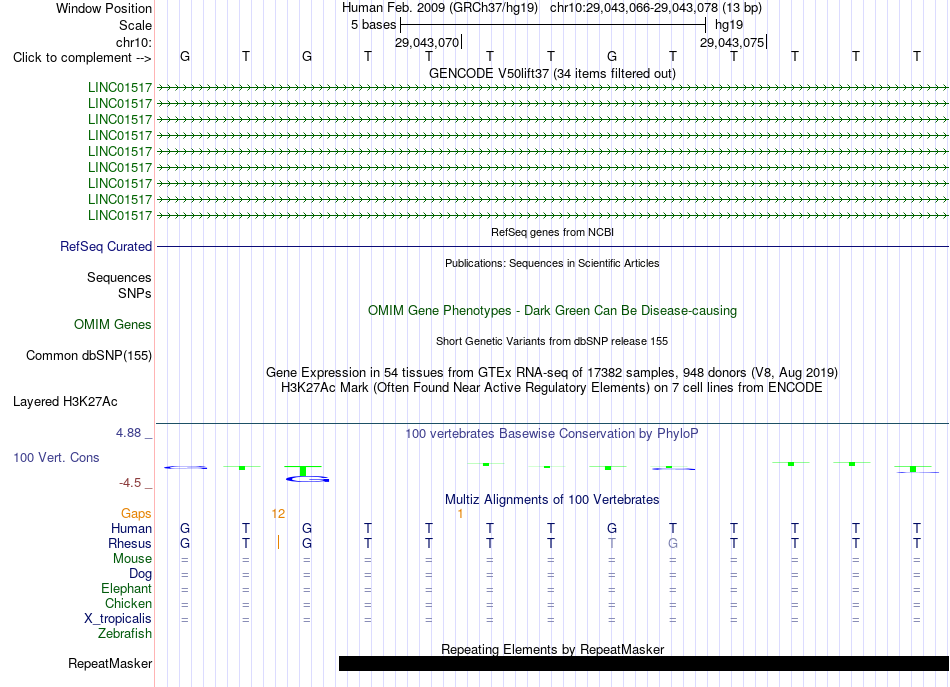Select the Mouse alignment row label
The image size is (950, 687).
(132, 559)
